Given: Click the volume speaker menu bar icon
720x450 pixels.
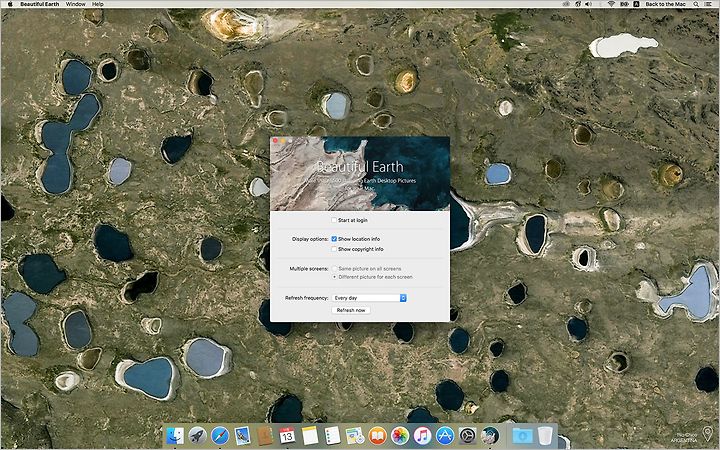Looking at the screenshot, I should [588, 4].
